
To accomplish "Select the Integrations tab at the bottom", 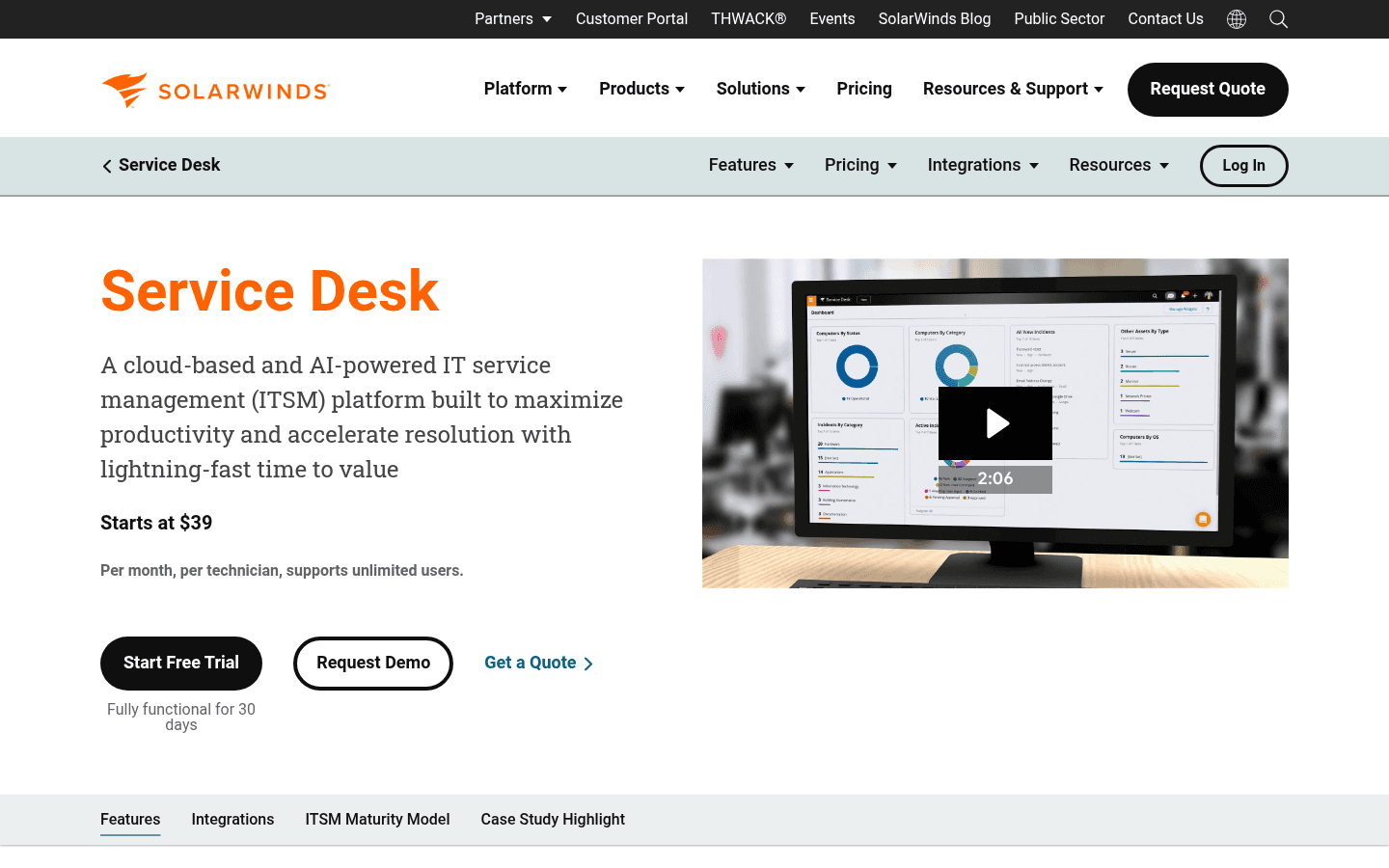I will click(232, 820).
